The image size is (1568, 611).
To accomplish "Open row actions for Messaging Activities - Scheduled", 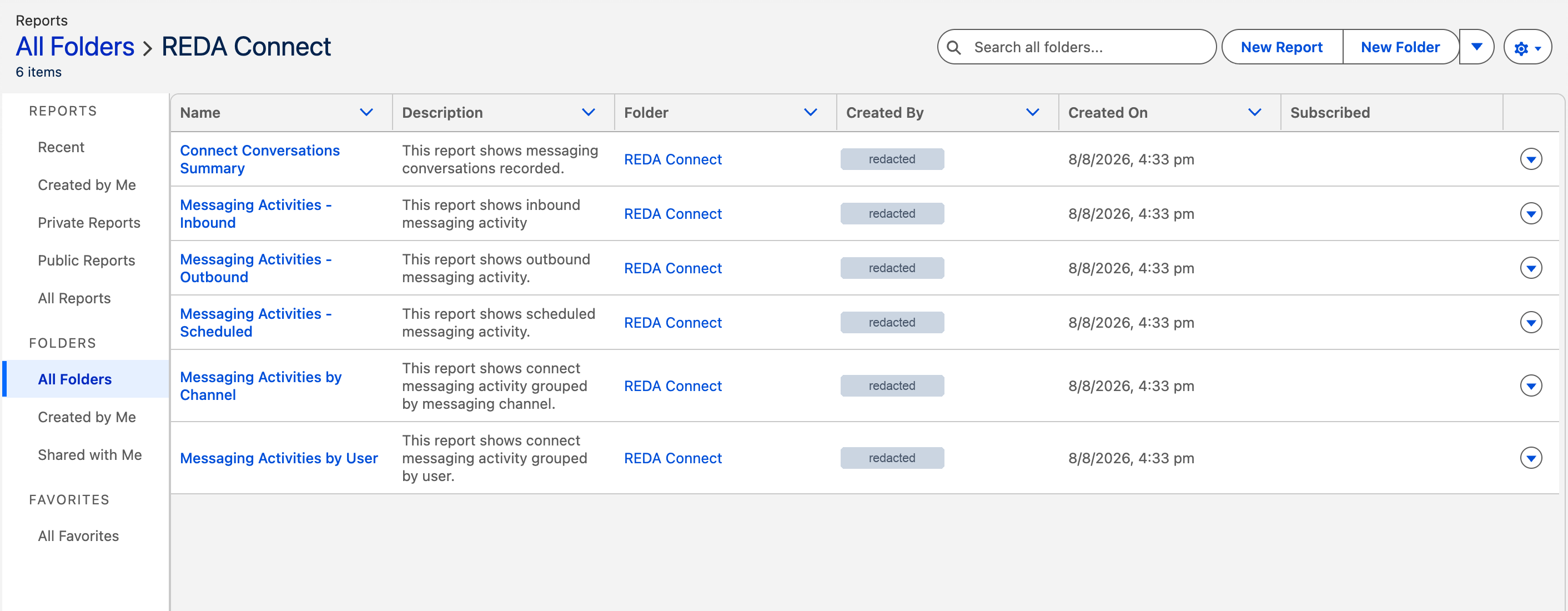I will point(1530,322).
